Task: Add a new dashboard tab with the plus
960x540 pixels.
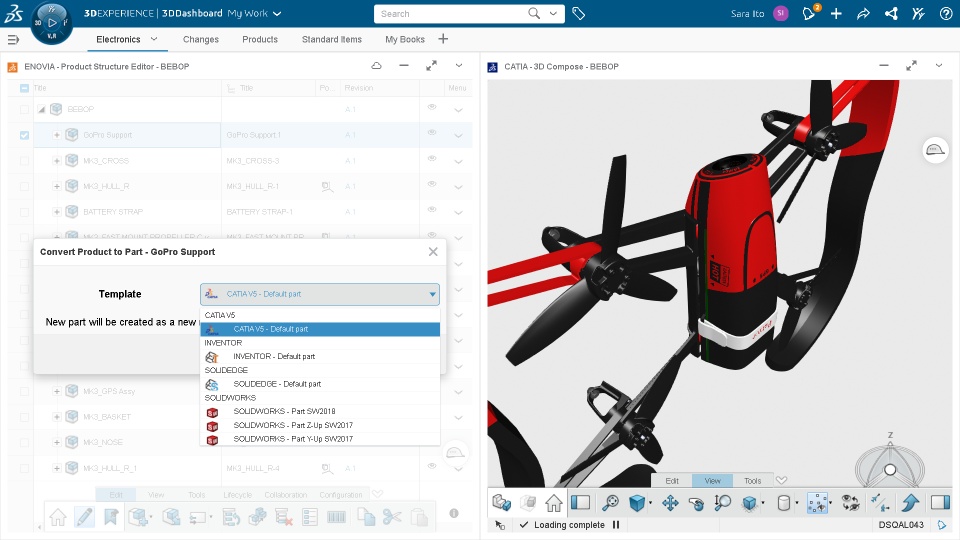Action: (443, 39)
